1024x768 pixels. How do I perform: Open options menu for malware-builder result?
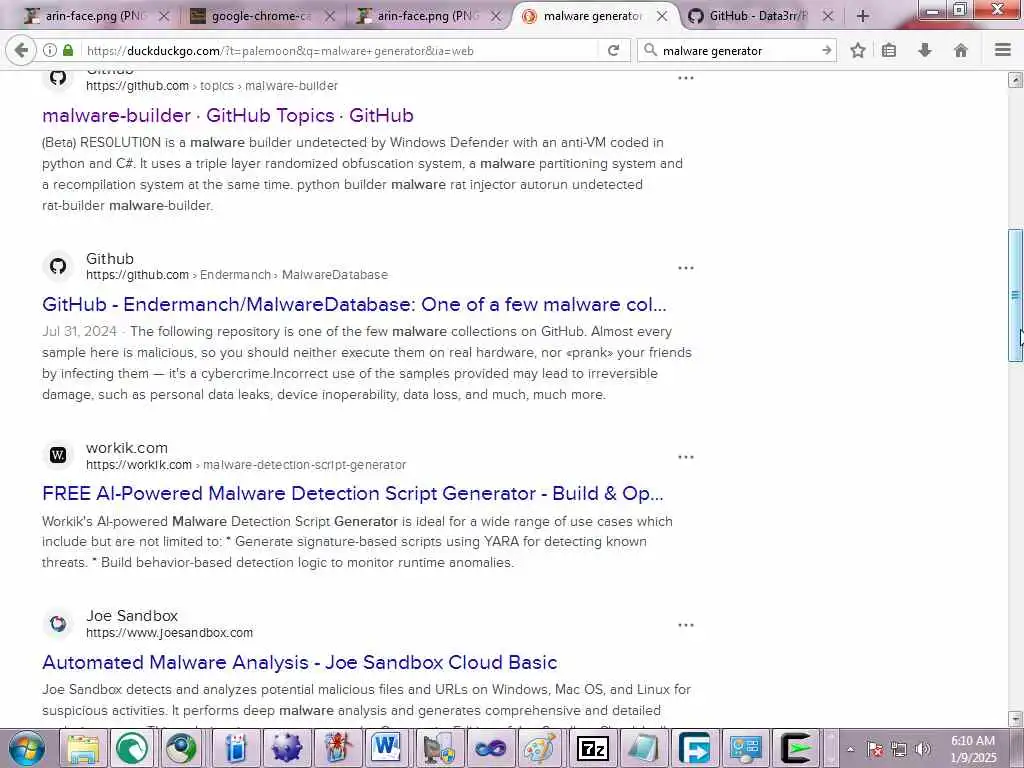[686, 78]
